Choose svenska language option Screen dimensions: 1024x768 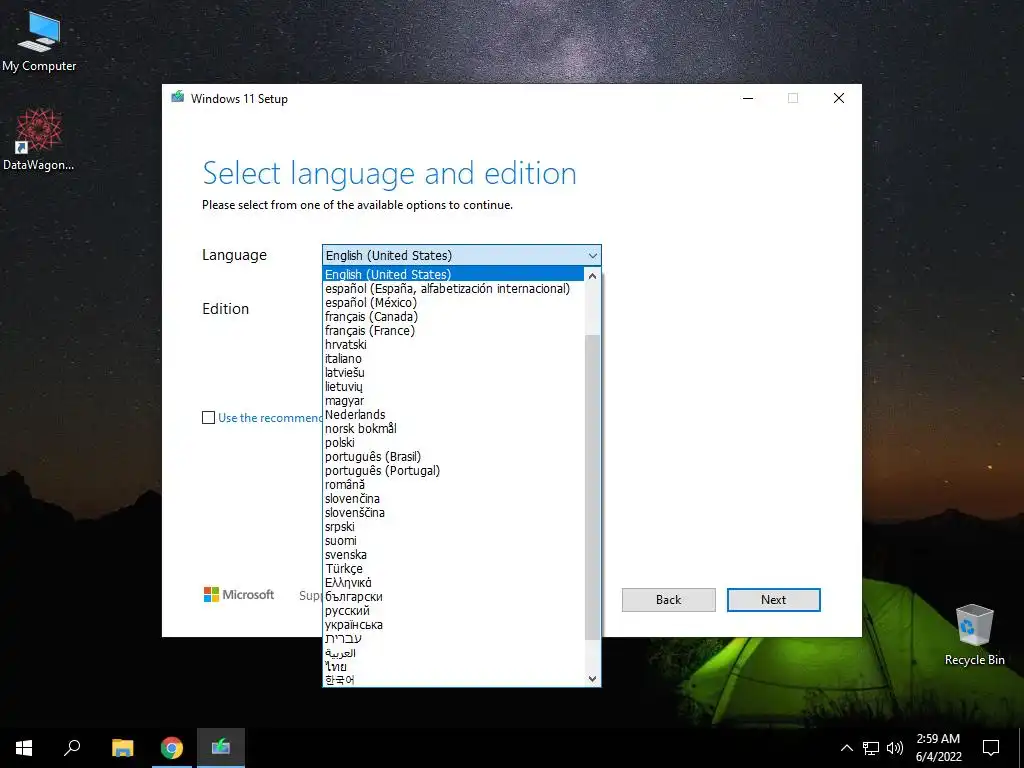pos(453,554)
